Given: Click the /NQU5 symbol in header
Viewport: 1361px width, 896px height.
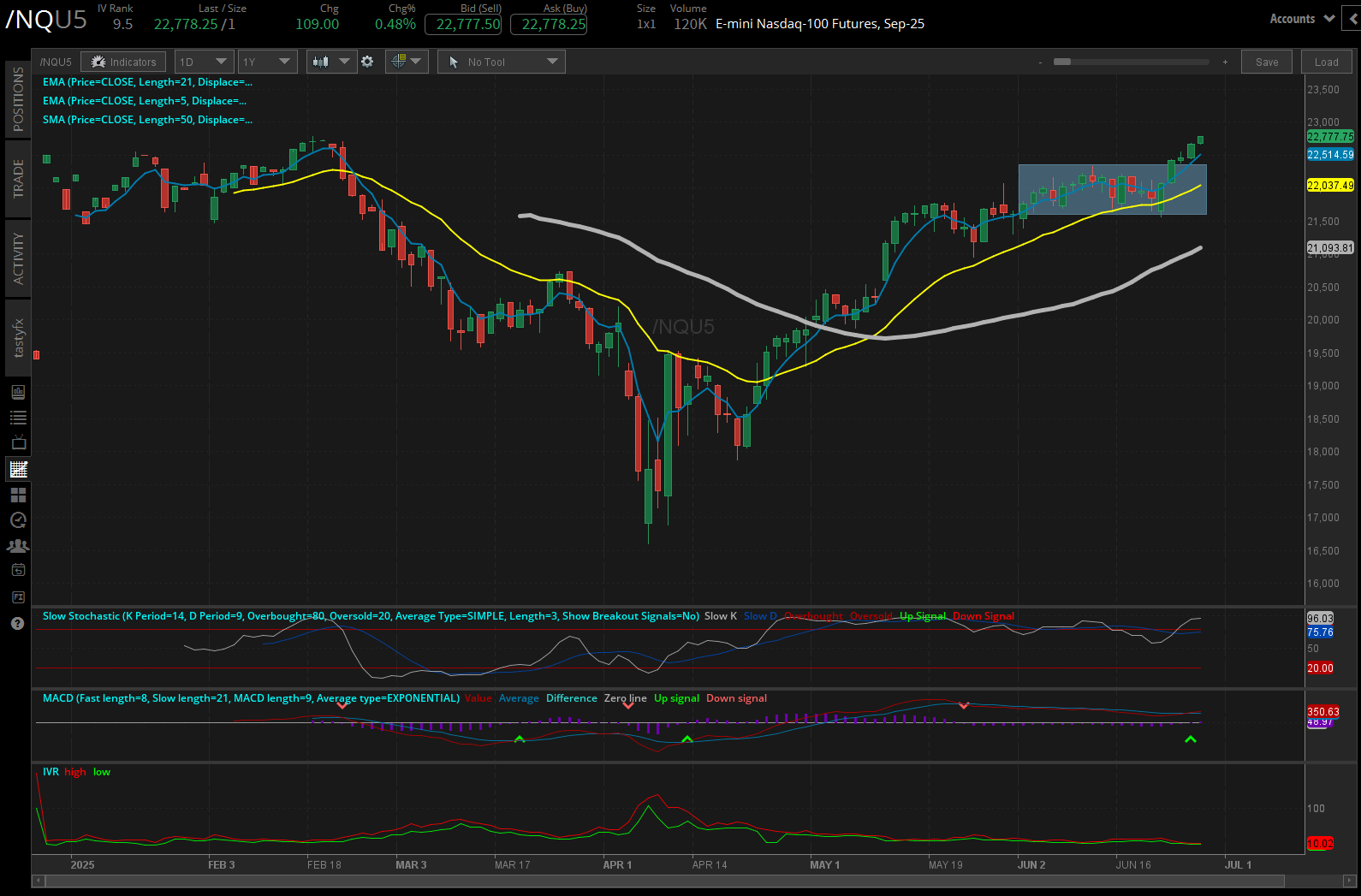Looking at the screenshot, I should 46,21.
